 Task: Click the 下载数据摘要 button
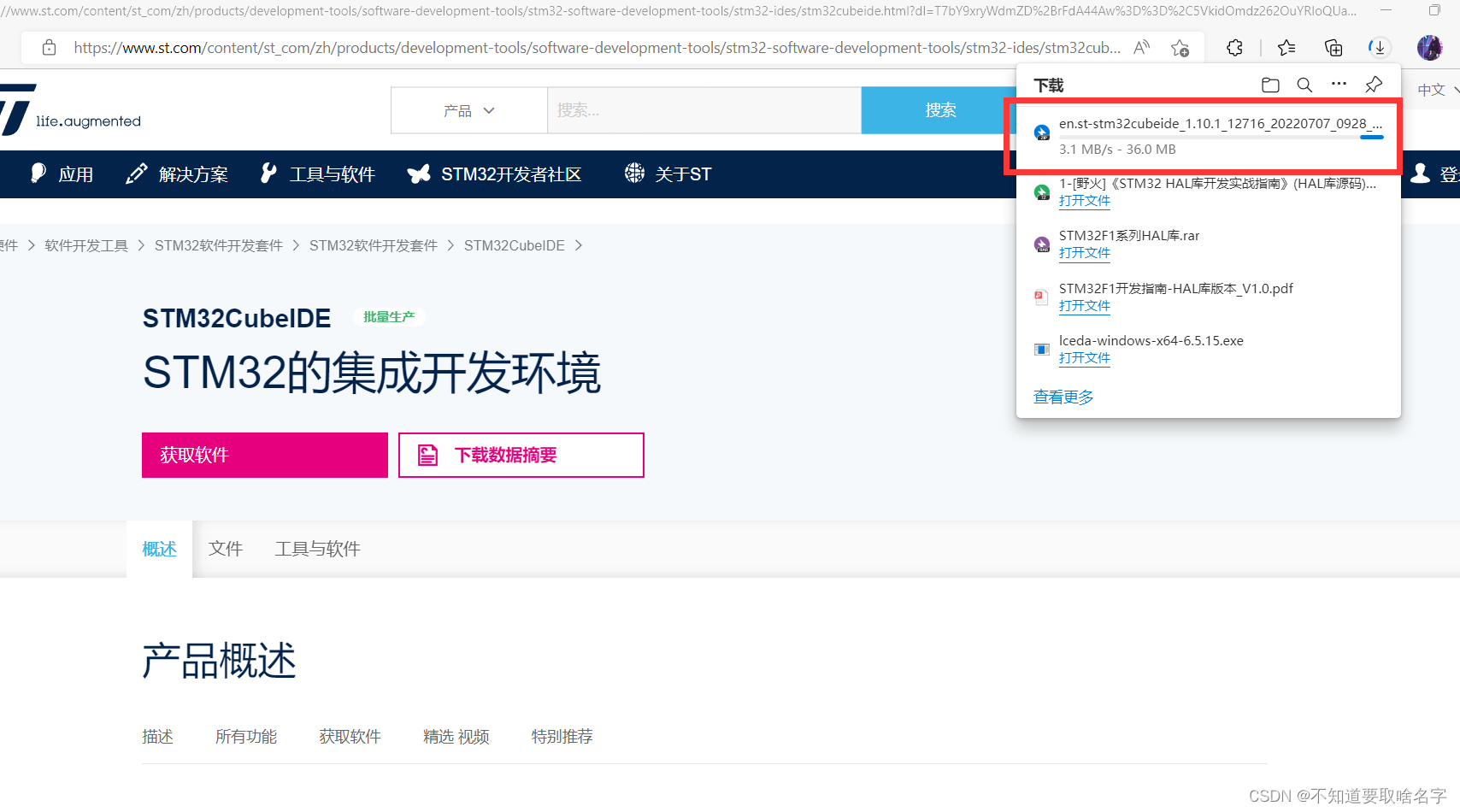tap(521, 455)
